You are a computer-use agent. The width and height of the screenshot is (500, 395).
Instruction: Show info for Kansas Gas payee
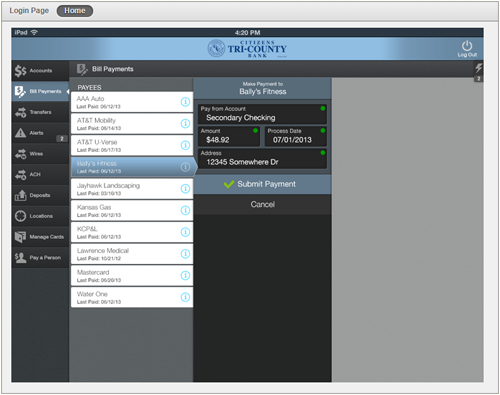pyautogui.click(x=185, y=210)
